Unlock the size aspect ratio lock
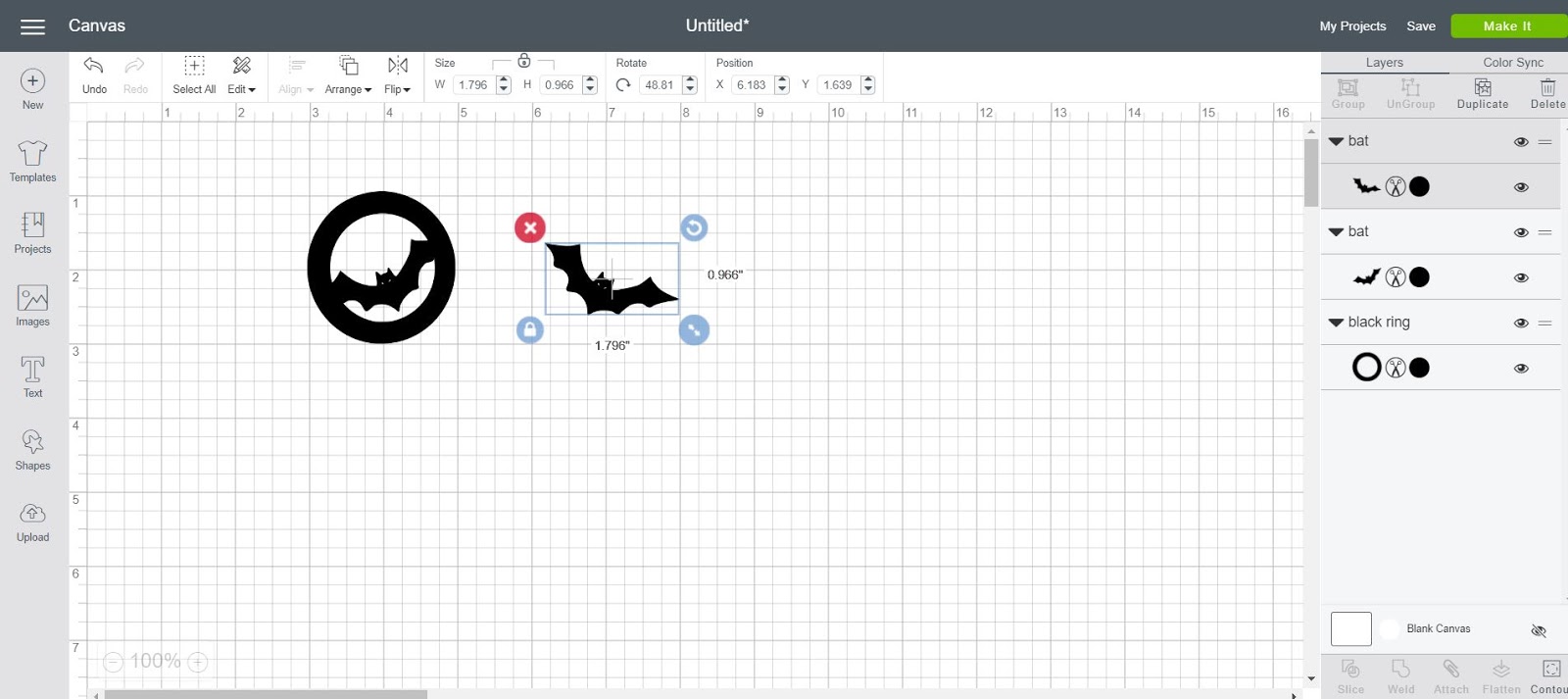This screenshot has height=699, width=1568. tap(524, 61)
